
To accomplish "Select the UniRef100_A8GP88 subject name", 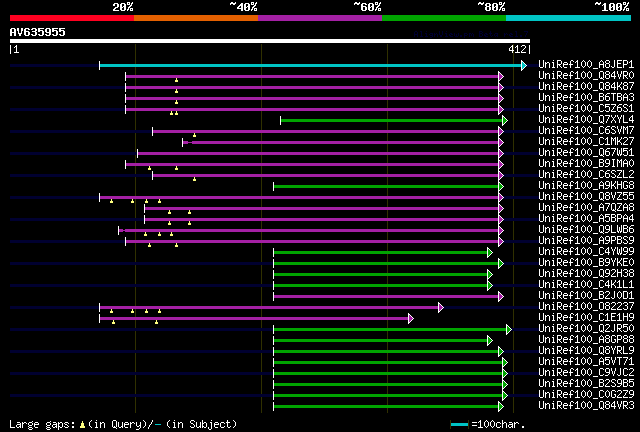I will click(586, 340).
